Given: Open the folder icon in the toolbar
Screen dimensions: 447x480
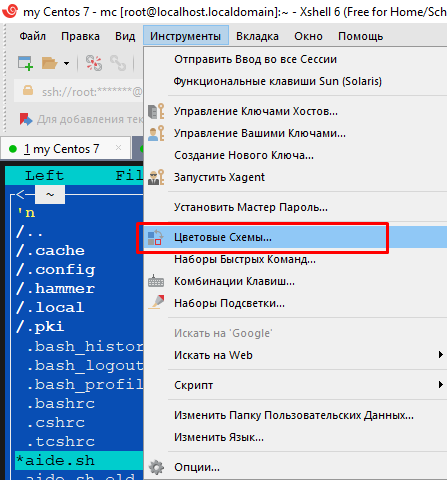Looking at the screenshot, I should 49,63.
